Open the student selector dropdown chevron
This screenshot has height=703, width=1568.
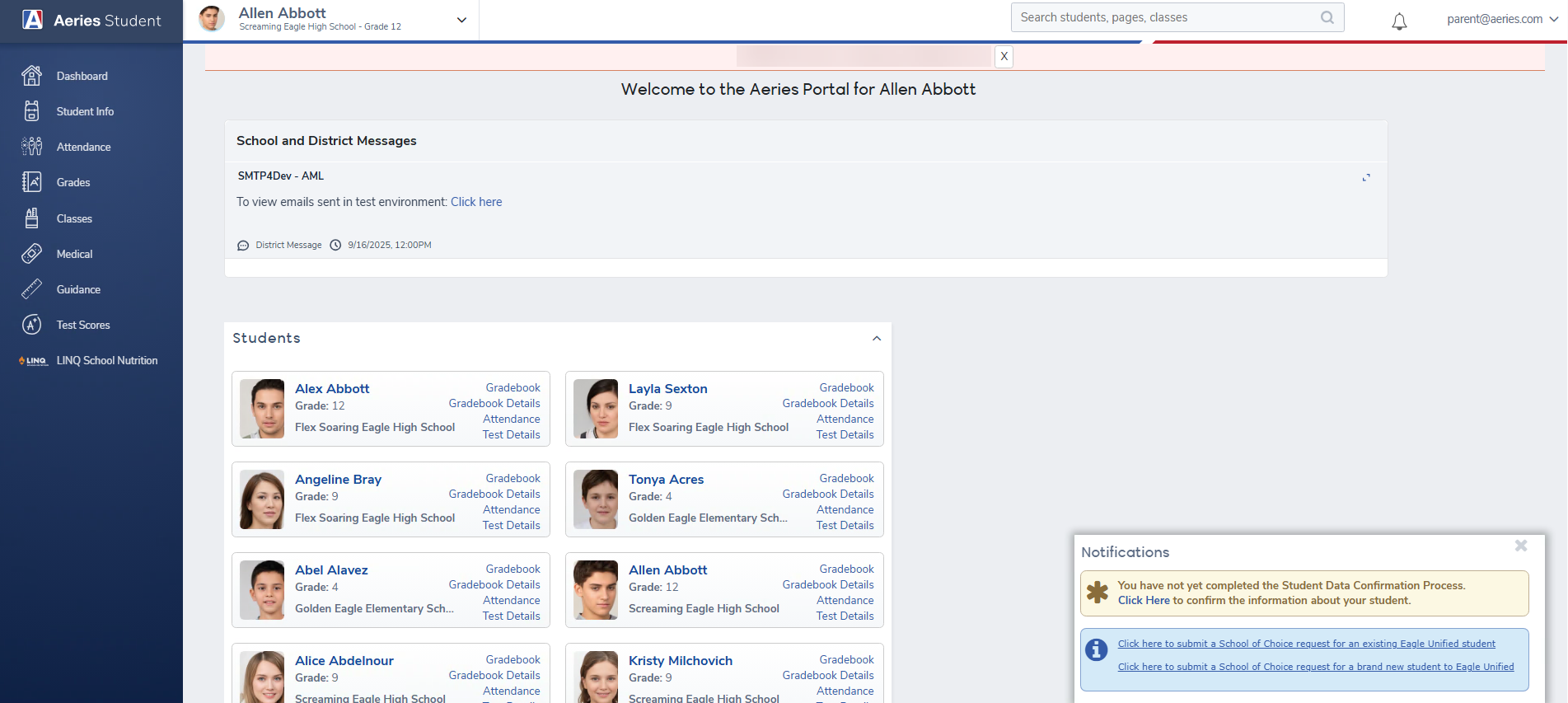coord(461,20)
